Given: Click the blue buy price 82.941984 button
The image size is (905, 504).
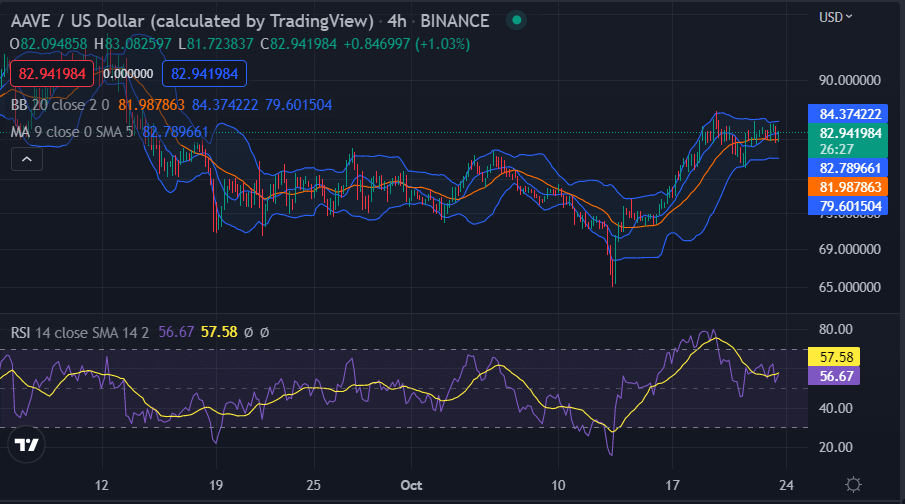Looking at the screenshot, I should pyautogui.click(x=204, y=74).
